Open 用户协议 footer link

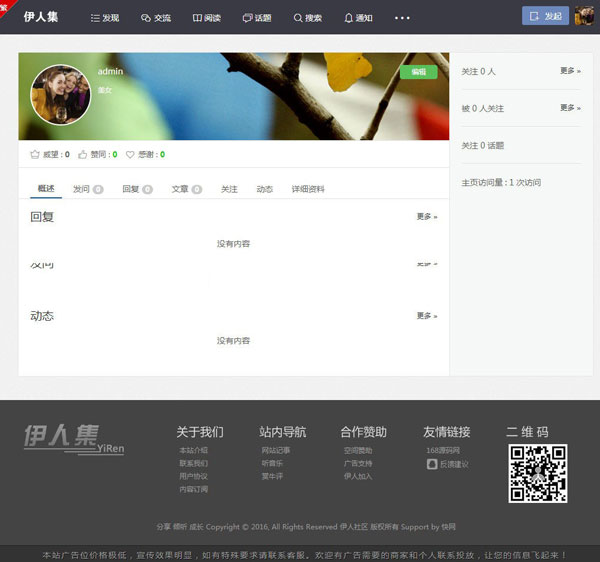tap(194, 476)
